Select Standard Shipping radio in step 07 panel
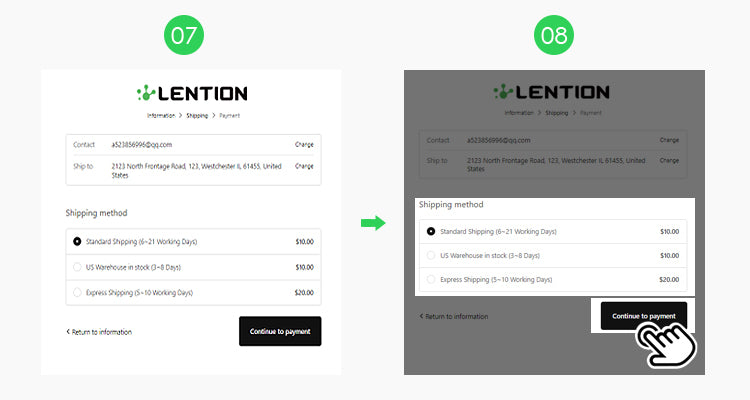The height and width of the screenshot is (400, 750). click(x=77, y=241)
